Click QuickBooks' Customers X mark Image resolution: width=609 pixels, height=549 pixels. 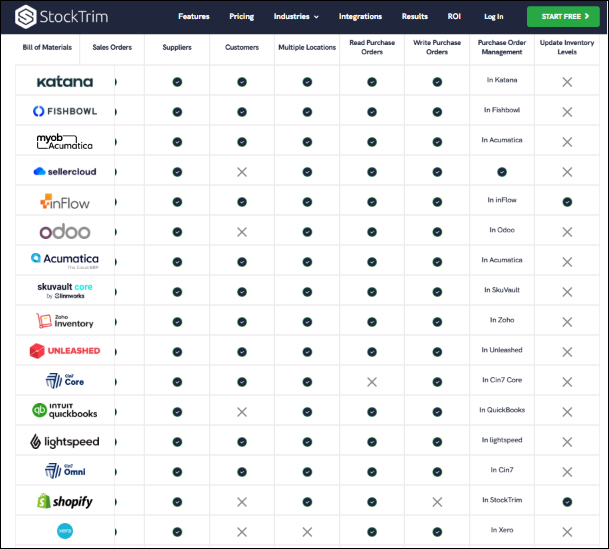[242, 412]
